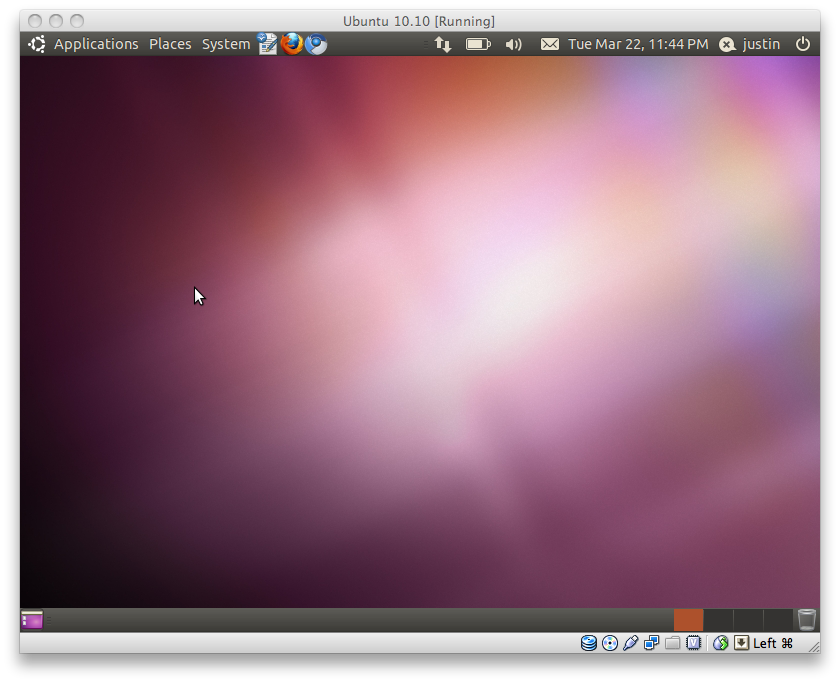Click the VirtualBox mouse integration icon
840x683 pixels.
pos(721,643)
